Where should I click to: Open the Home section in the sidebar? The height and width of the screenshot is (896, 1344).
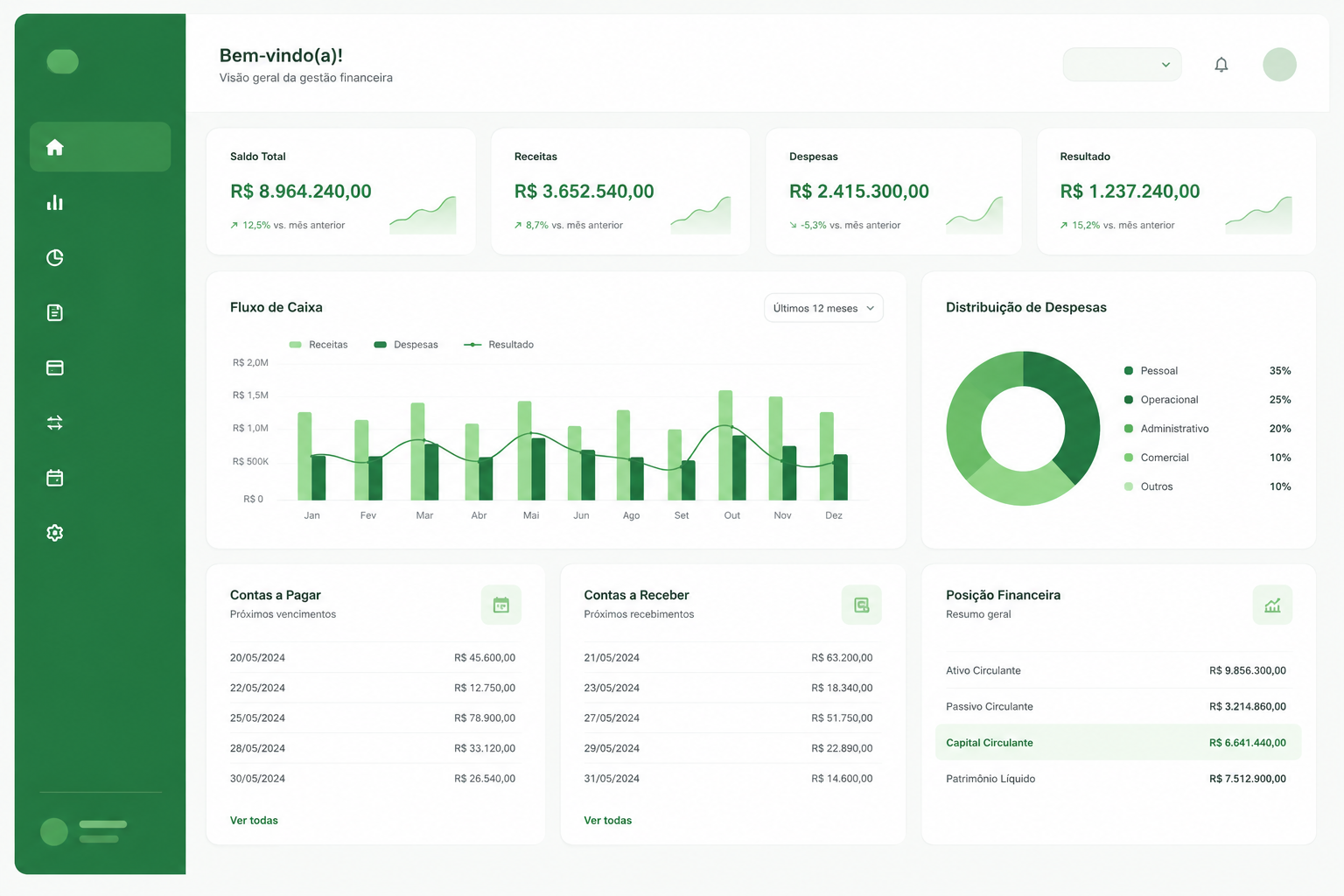pyautogui.click(x=100, y=147)
